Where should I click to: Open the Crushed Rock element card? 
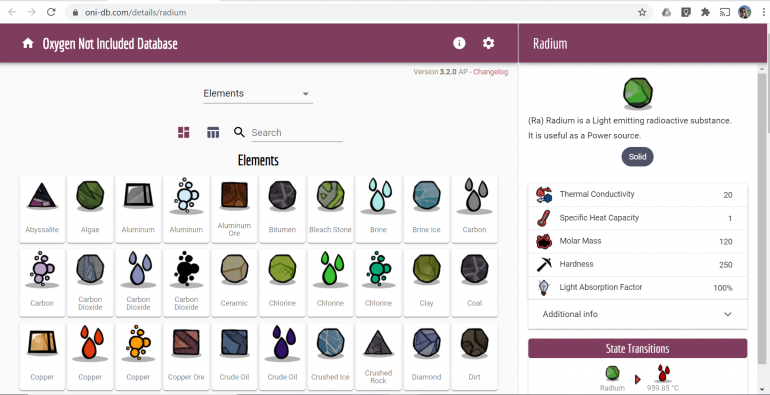click(379, 356)
